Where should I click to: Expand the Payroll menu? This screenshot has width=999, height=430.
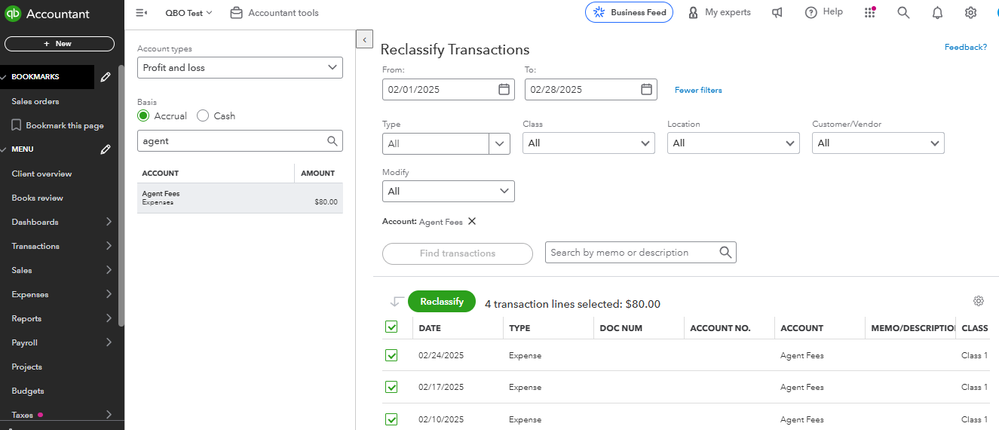(61, 343)
